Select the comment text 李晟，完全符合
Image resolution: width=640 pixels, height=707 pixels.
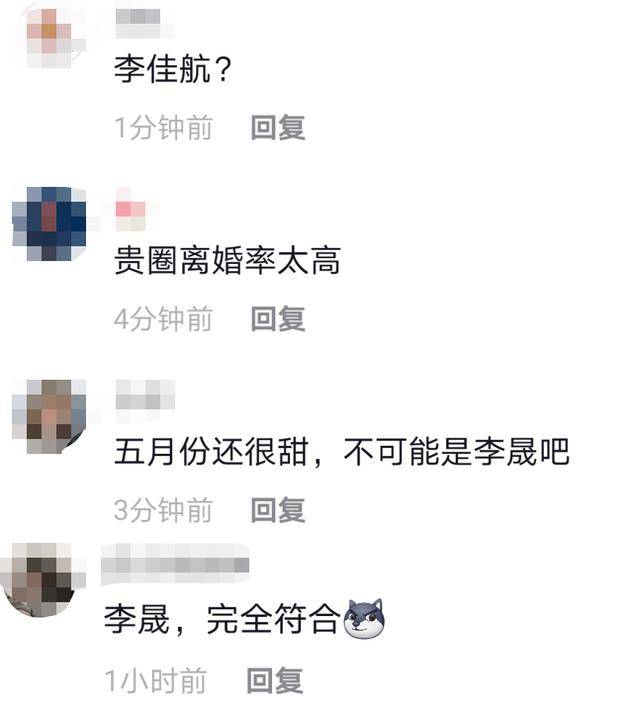[x=221, y=619]
